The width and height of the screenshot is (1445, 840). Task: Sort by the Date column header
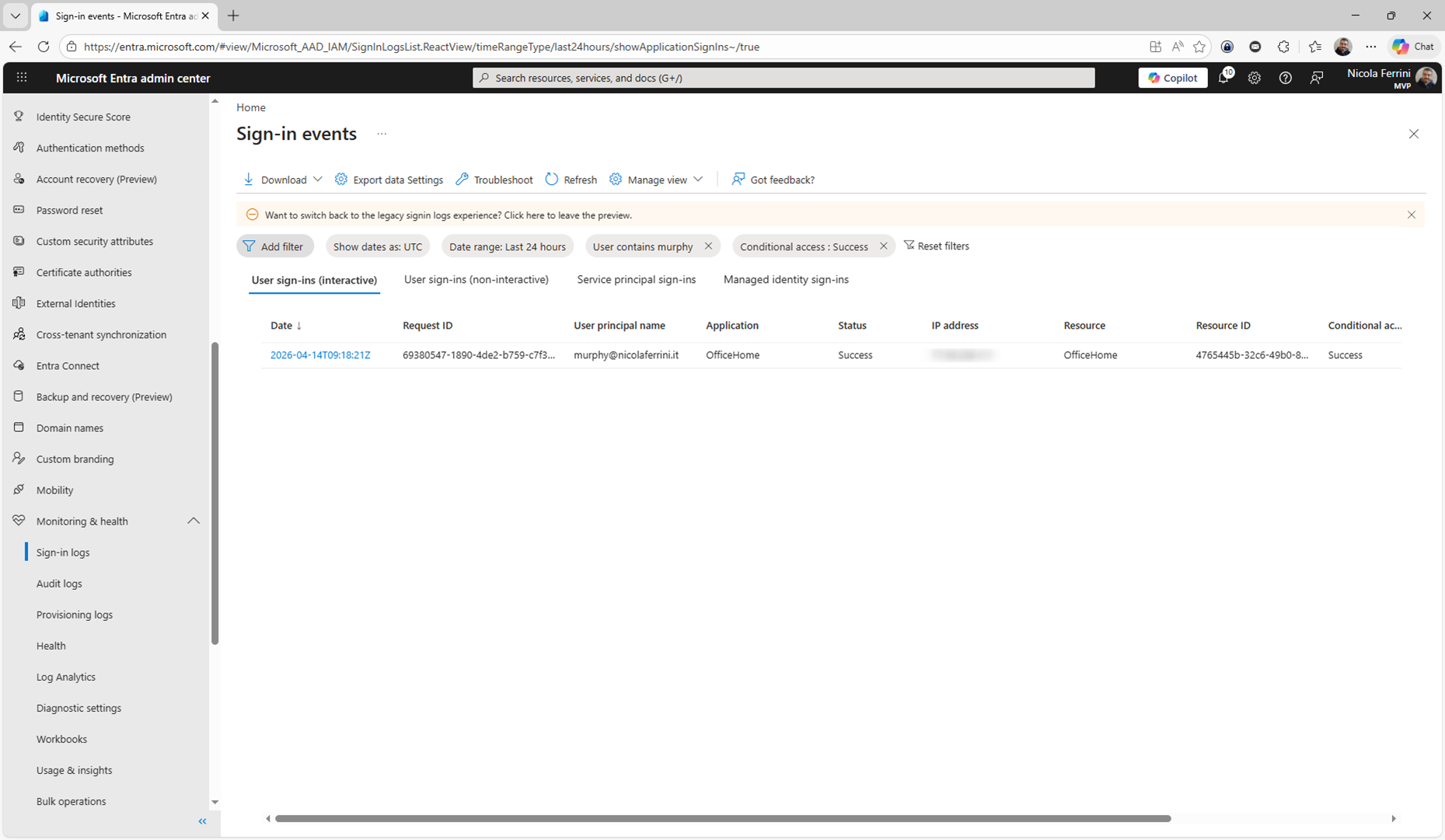[x=286, y=326]
